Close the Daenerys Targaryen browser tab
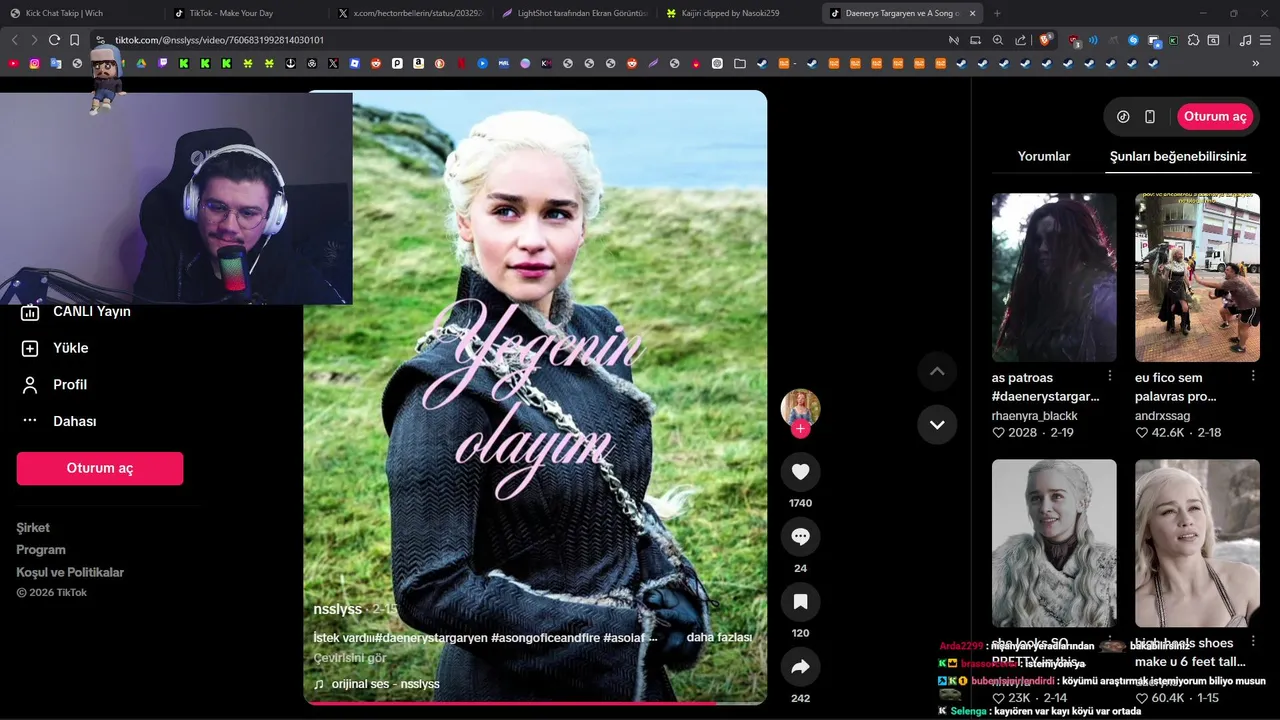Screen dimensions: 1280x720 point(972,13)
